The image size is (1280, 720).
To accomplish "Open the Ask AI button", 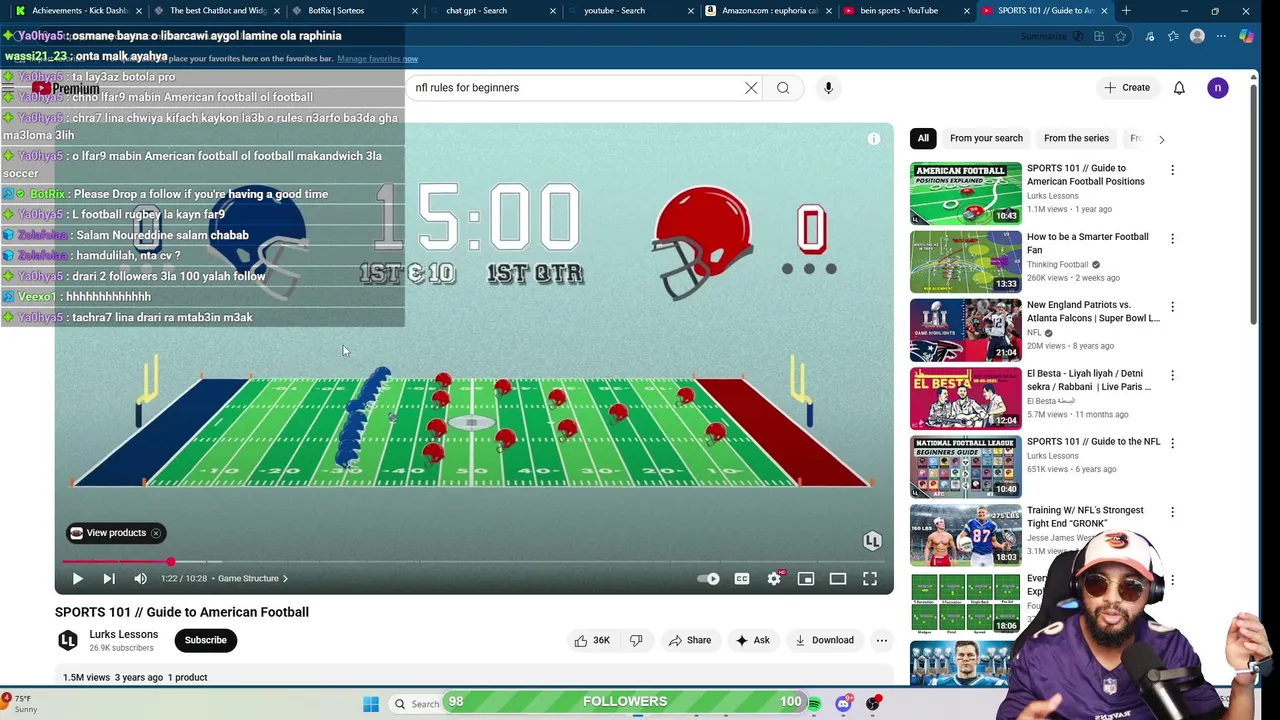I will coord(752,641).
